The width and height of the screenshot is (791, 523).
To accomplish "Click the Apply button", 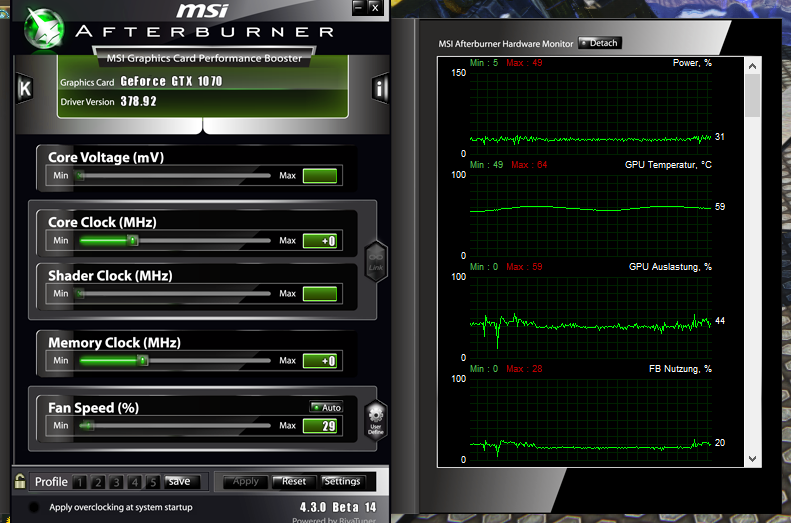I will pyautogui.click(x=245, y=482).
